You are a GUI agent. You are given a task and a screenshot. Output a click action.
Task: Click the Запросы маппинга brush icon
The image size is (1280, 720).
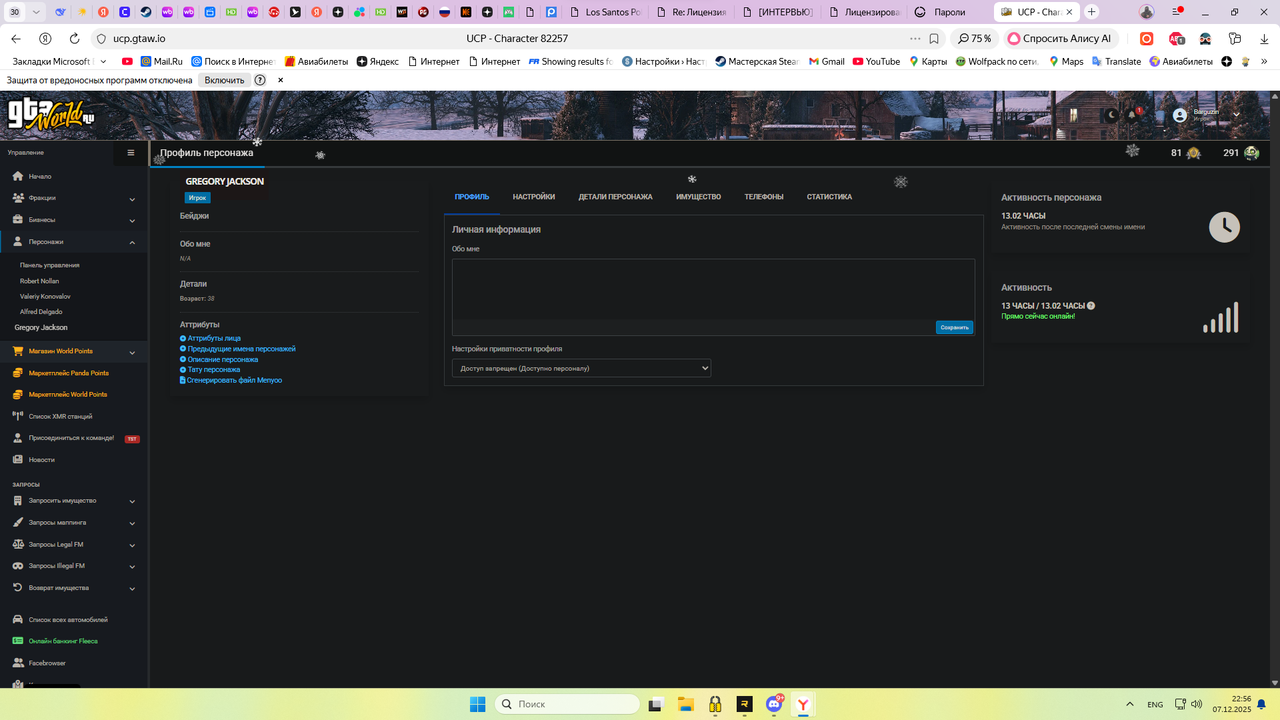18,522
